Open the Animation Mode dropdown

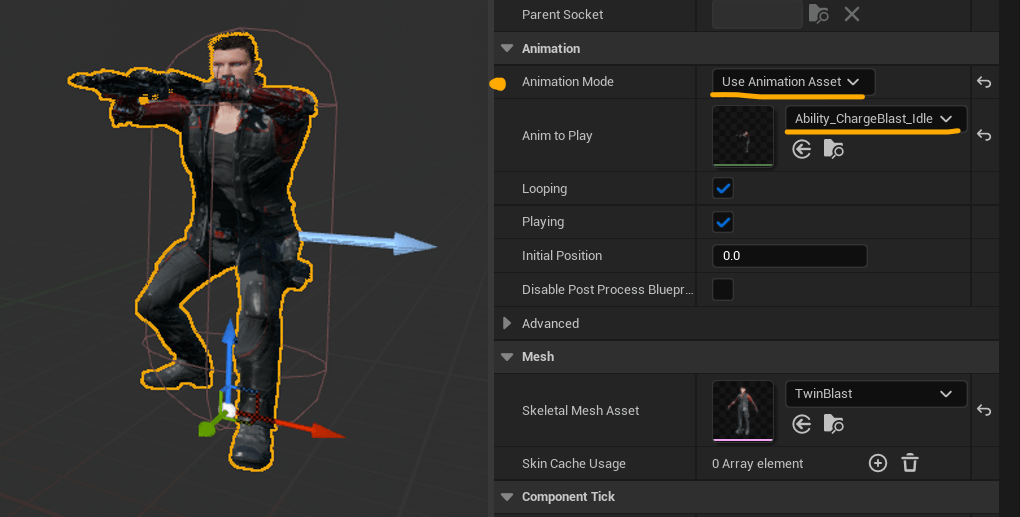(x=793, y=82)
